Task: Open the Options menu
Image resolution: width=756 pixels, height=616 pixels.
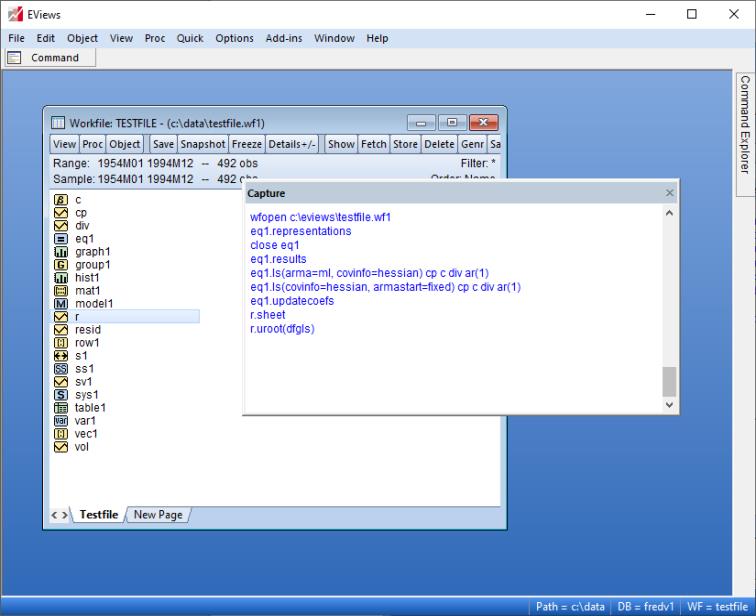Action: point(234,38)
